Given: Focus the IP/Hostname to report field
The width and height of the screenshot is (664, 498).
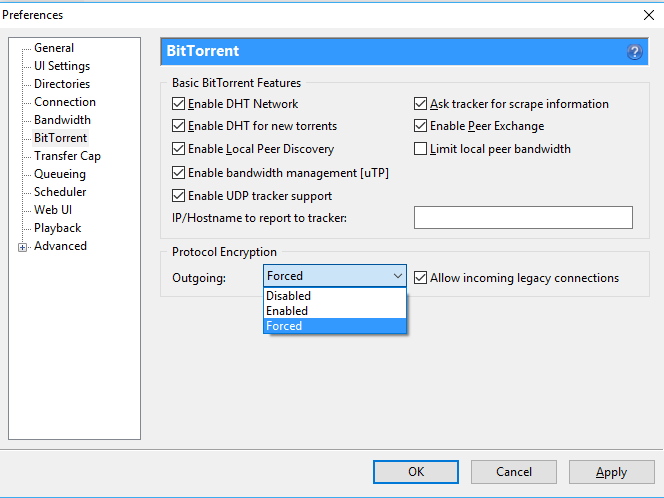Looking at the screenshot, I should pyautogui.click(x=523, y=218).
